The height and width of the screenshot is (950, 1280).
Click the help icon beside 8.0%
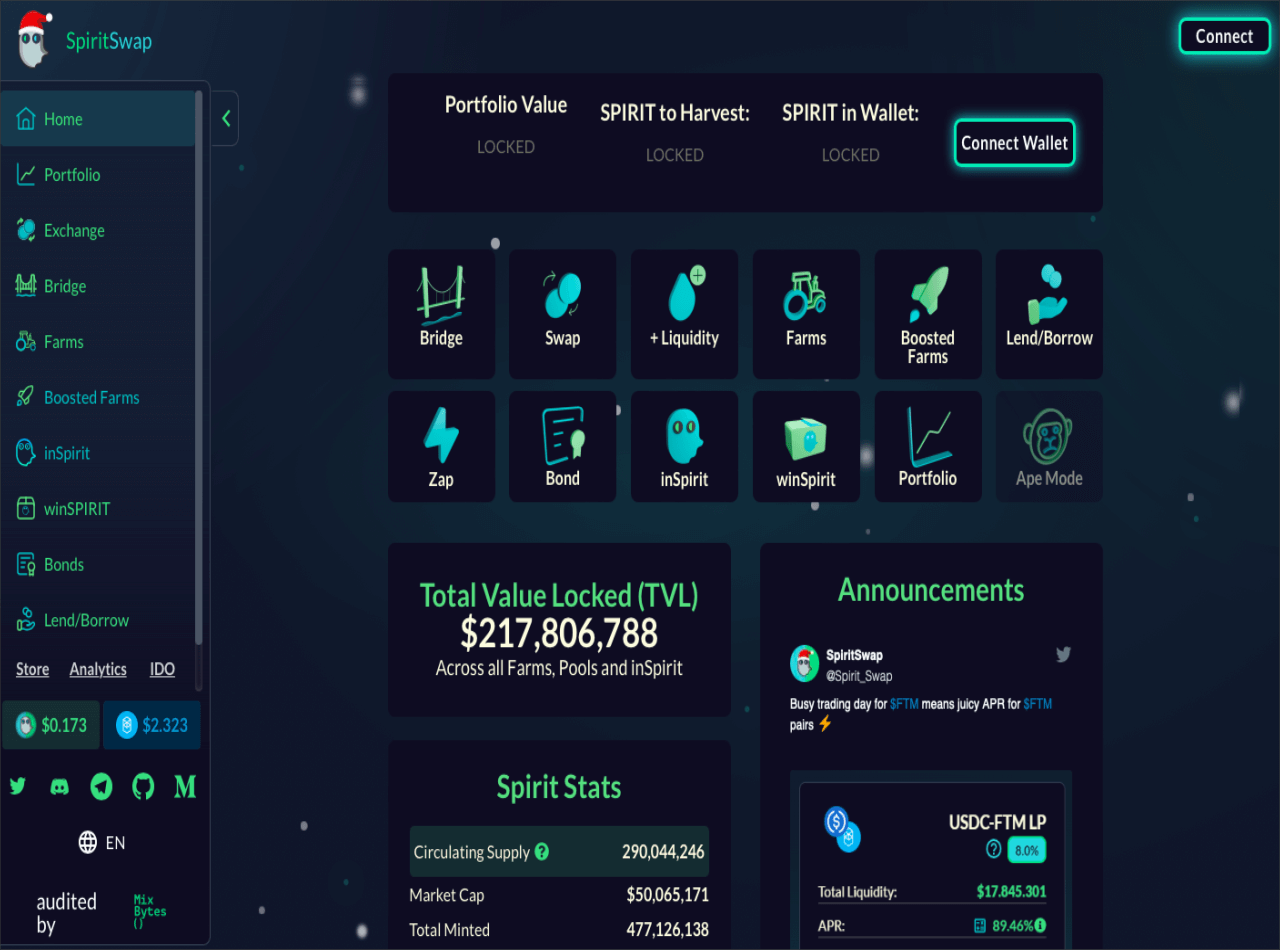(994, 849)
